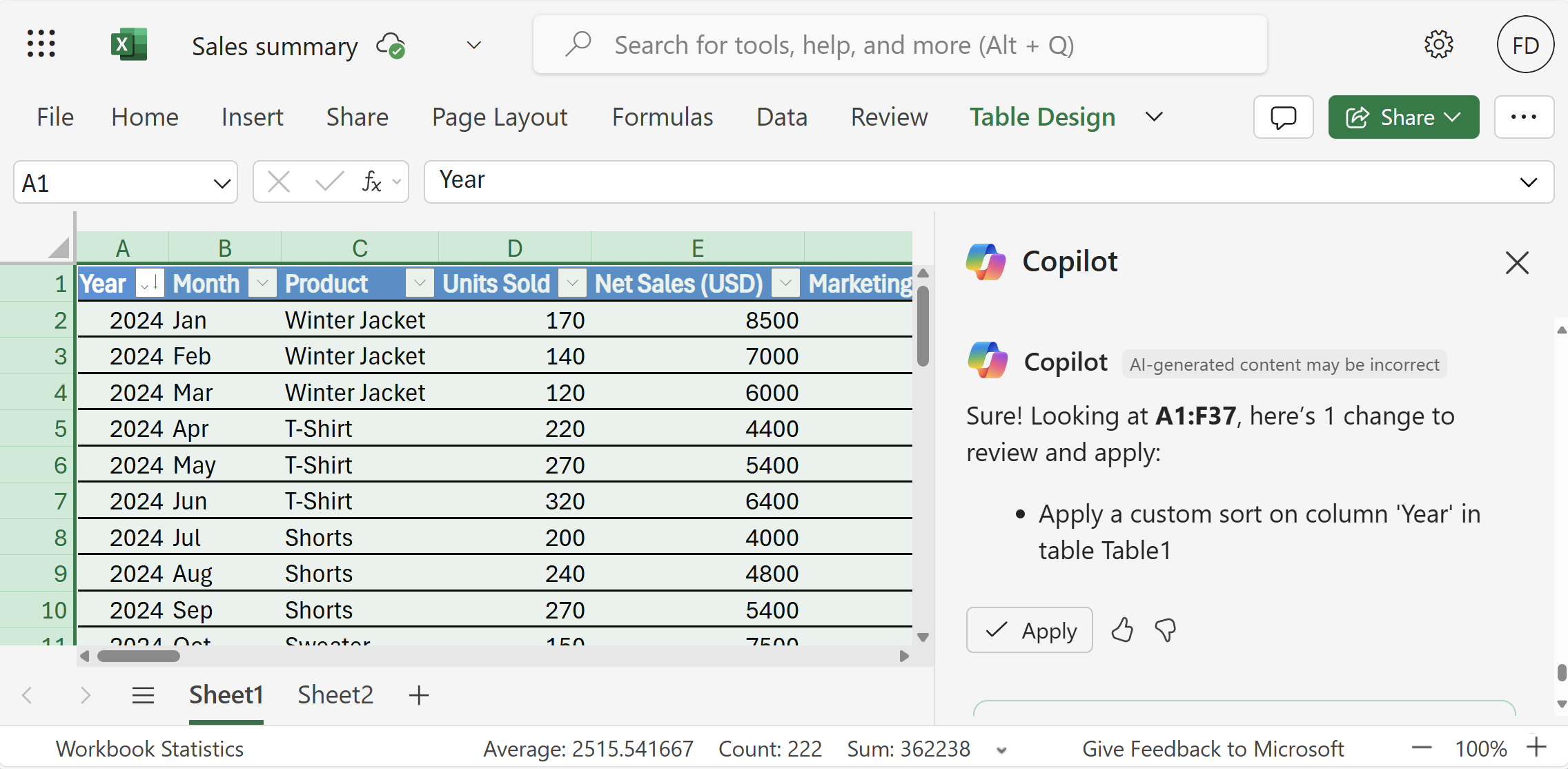Screen dimensions: 1568x769
Task: Select row 5 header
Action: [37, 429]
